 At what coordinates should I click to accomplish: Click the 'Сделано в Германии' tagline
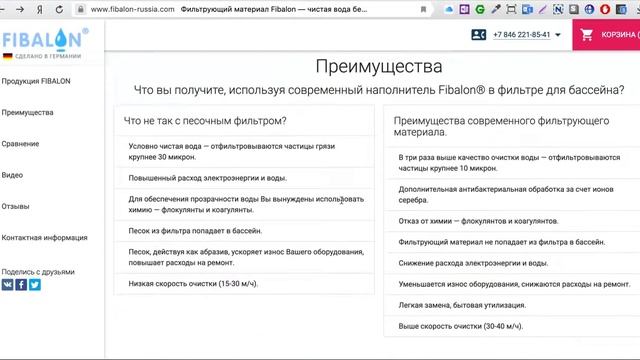point(48,56)
